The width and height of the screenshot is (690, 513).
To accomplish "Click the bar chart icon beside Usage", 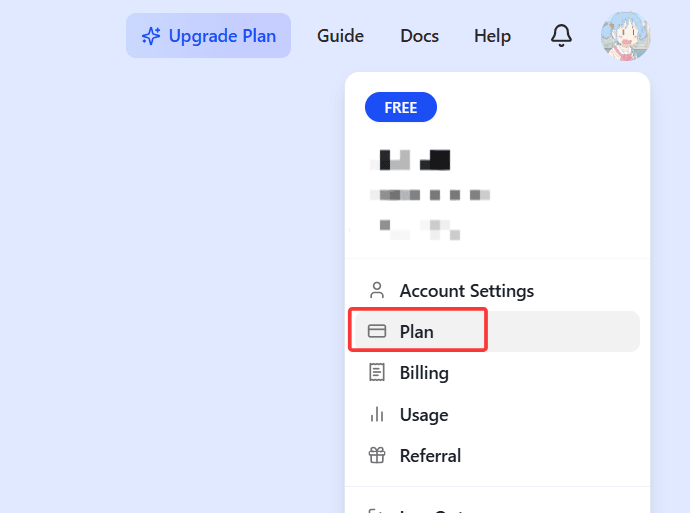I will click(377, 414).
